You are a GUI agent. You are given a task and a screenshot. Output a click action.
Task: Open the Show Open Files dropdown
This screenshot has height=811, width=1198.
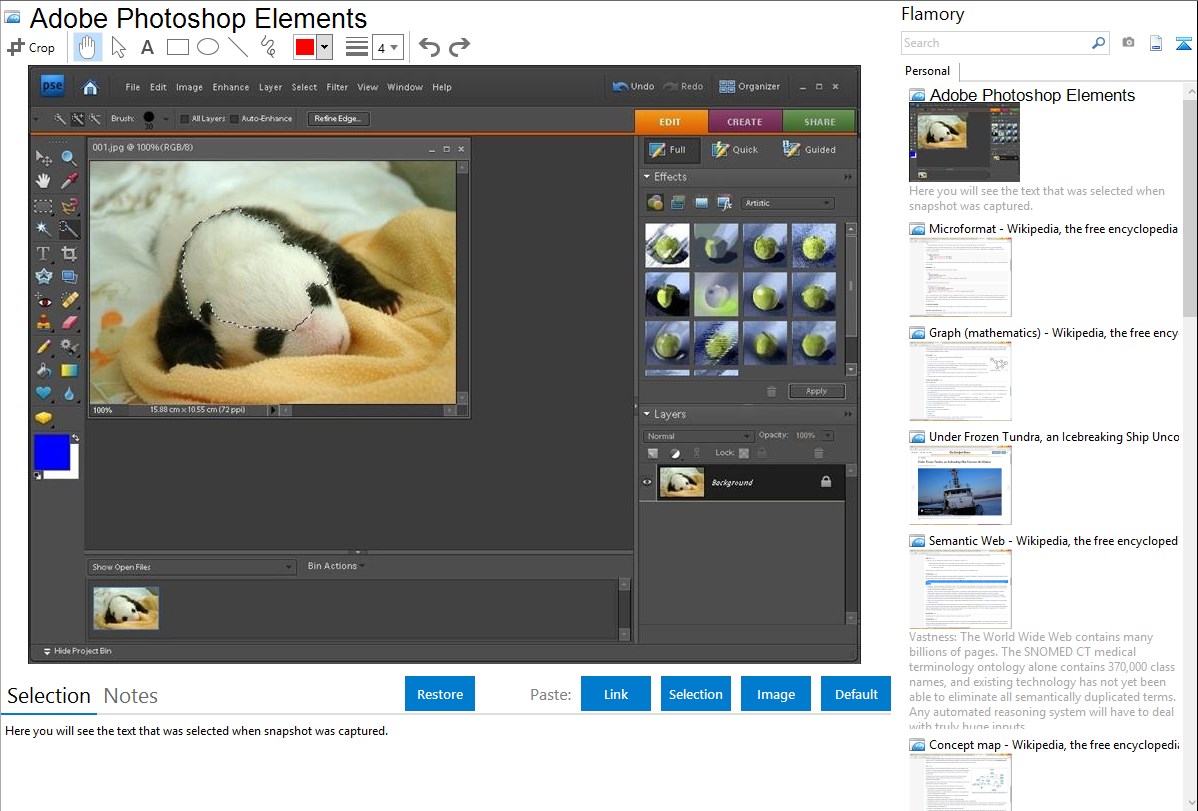pyautogui.click(x=191, y=567)
